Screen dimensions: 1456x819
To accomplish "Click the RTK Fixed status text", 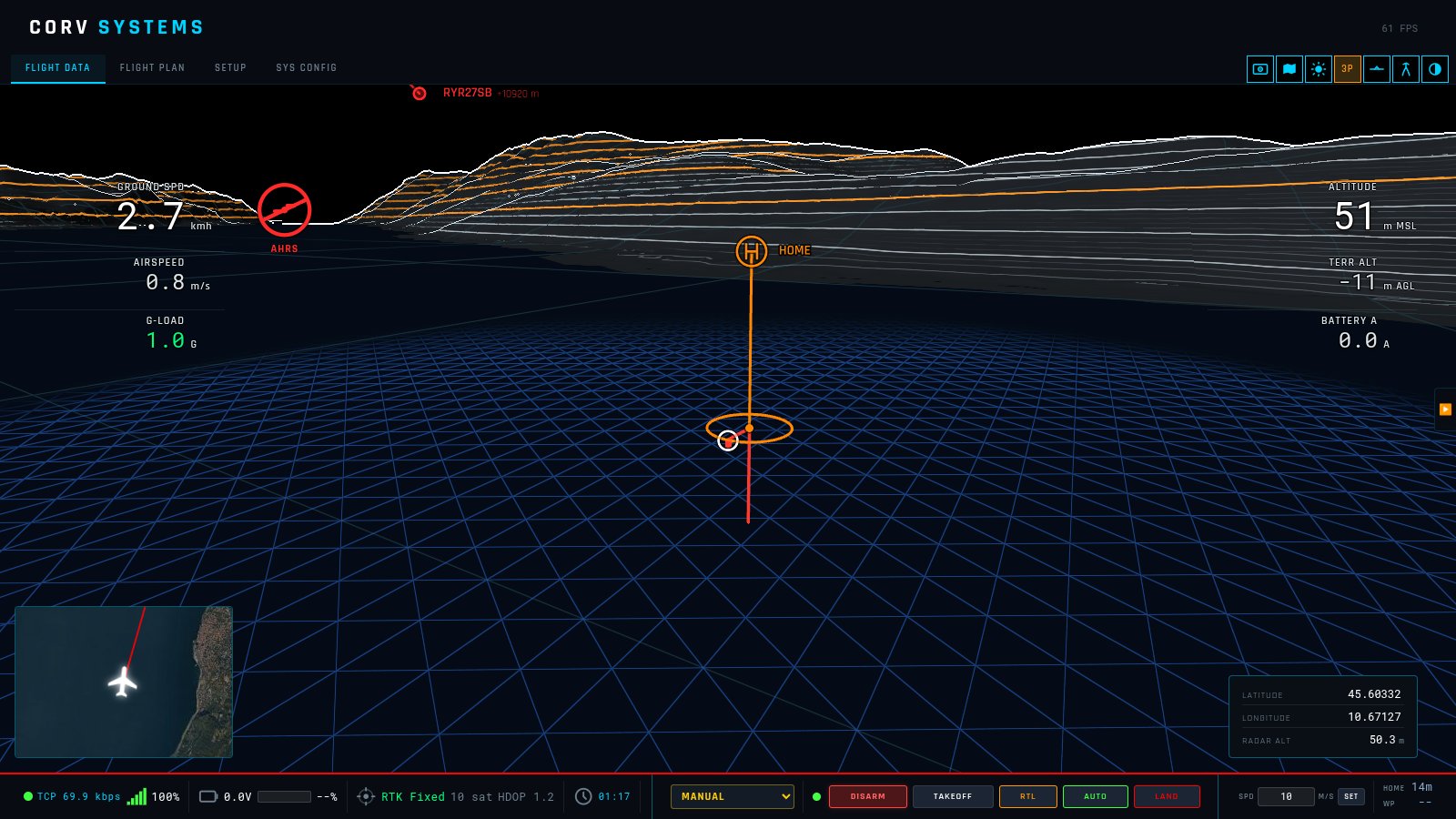I will [413, 796].
